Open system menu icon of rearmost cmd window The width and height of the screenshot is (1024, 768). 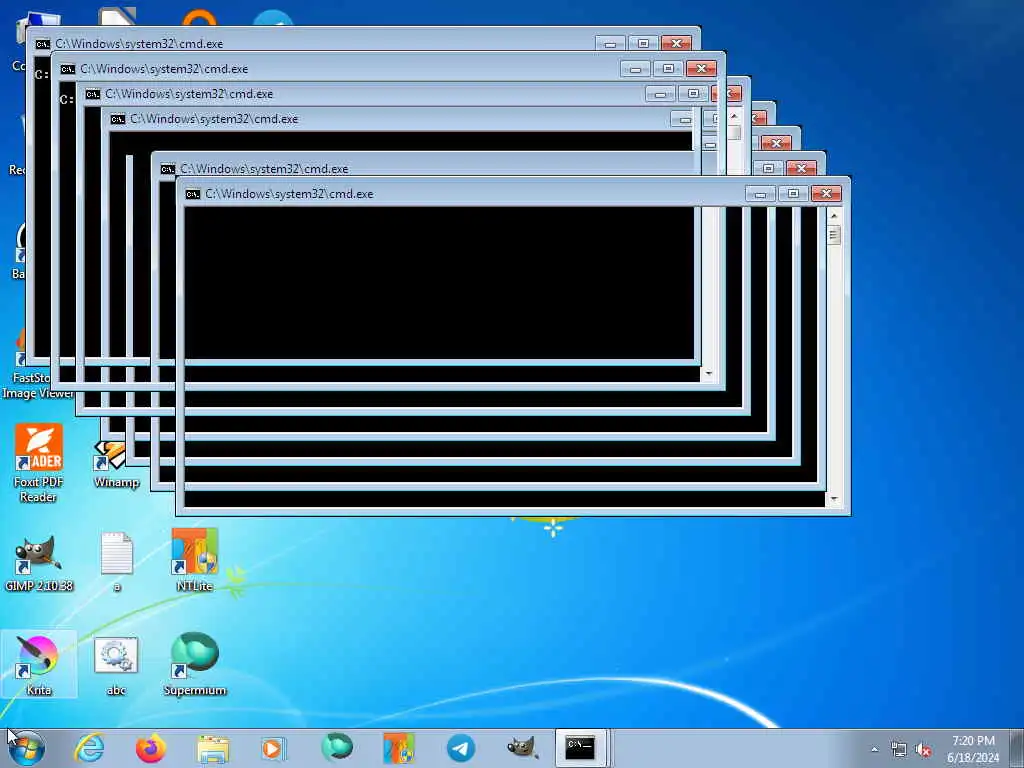pos(42,44)
